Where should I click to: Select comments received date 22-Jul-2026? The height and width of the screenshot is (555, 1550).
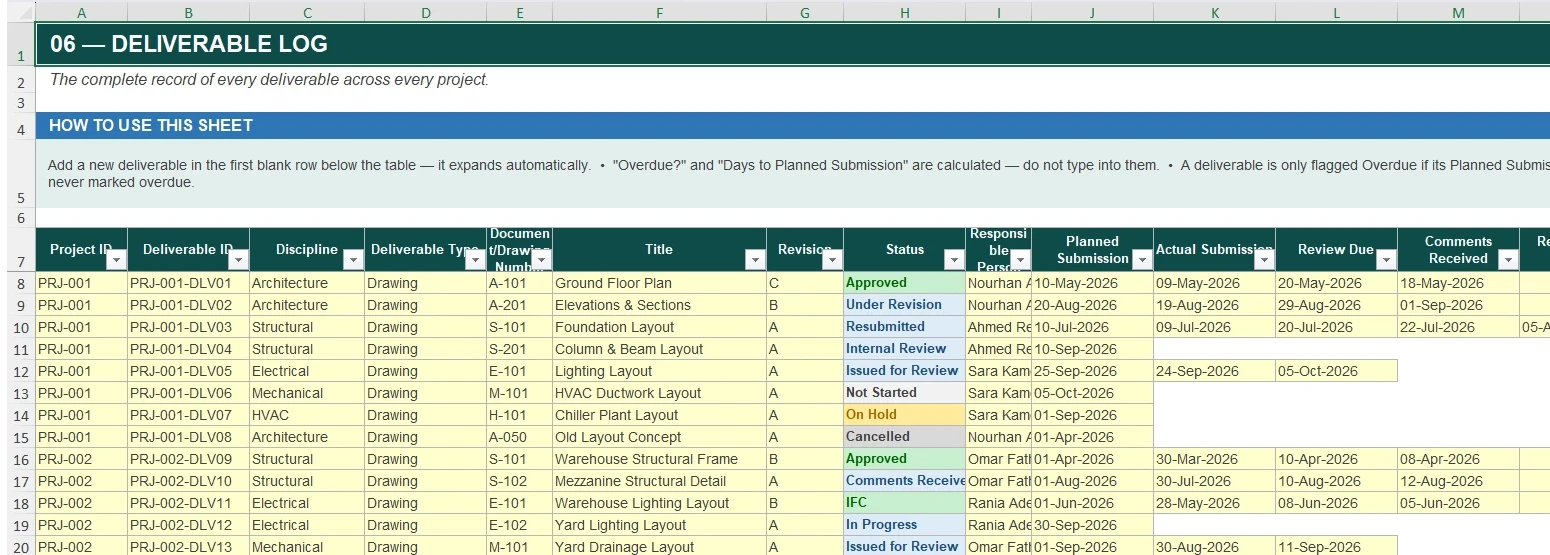1458,327
